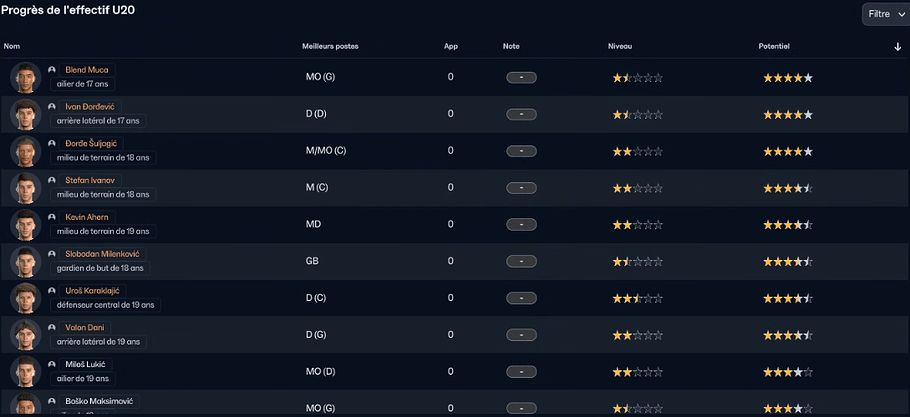Click the 'arrière latéral de 19 ans' tag

coord(99,342)
